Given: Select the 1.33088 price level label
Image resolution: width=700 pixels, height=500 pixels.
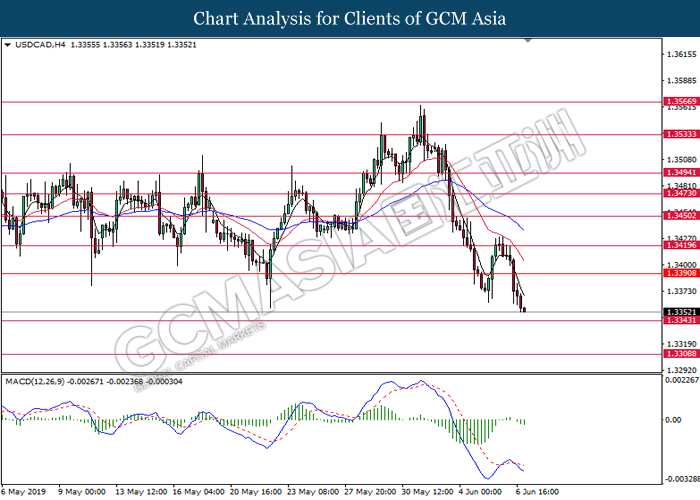Looking at the screenshot, I should coord(682,354).
